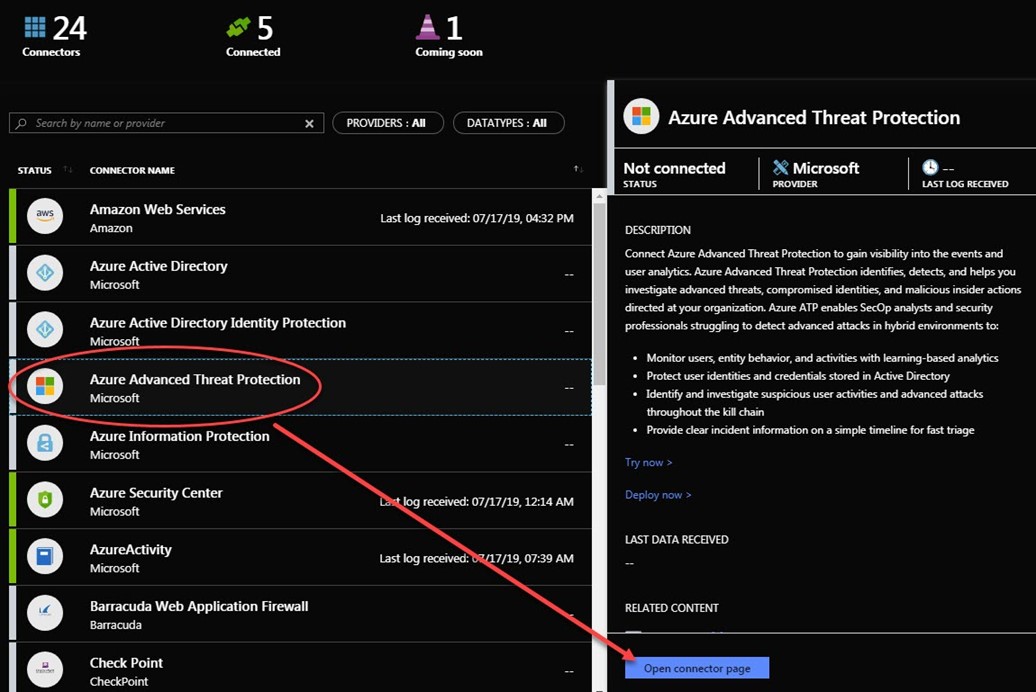The image size is (1036, 692).
Task: Sort by the CONNECTOR NAME column header
Action: [x=132, y=170]
